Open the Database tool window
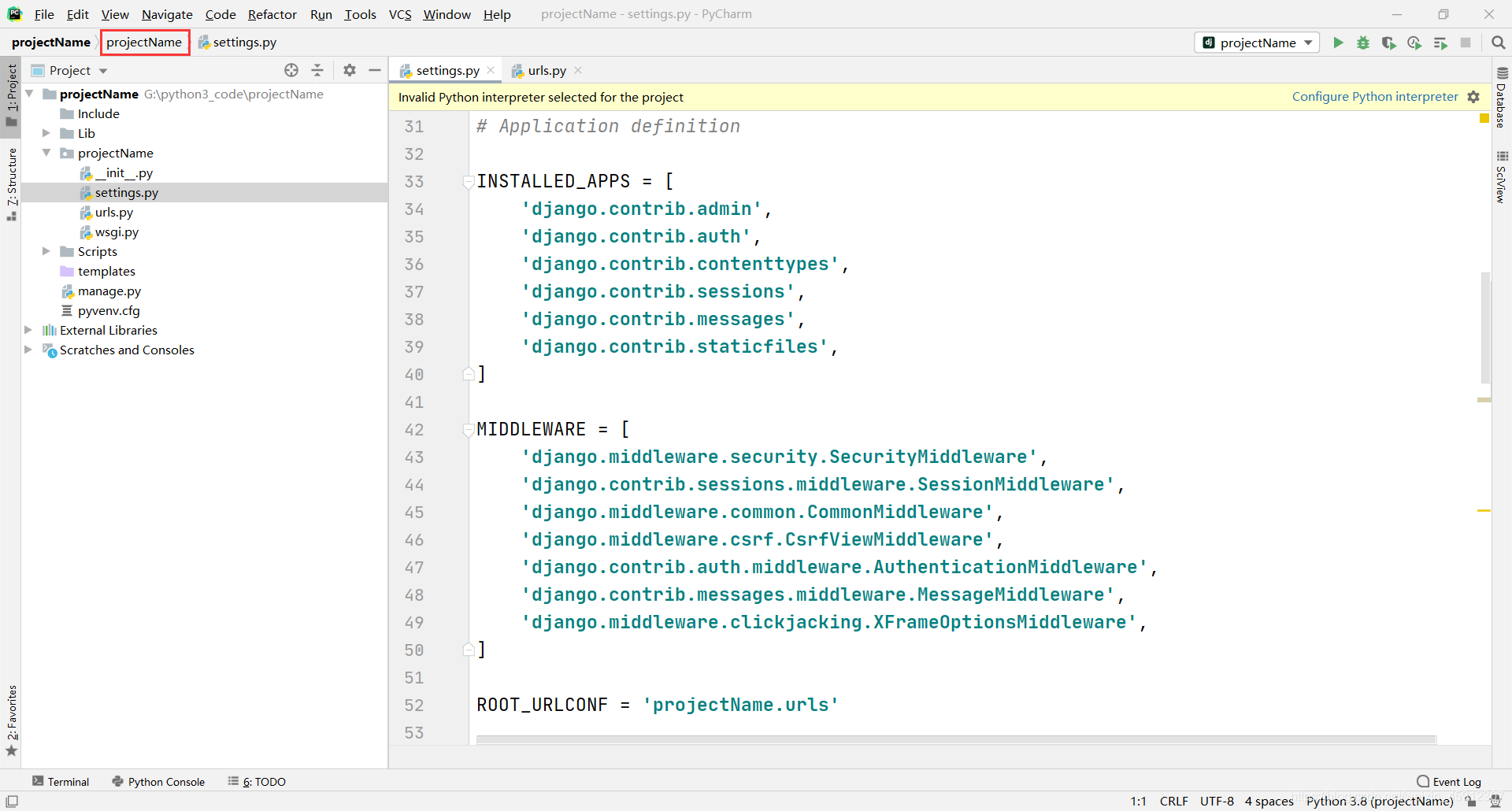This screenshot has height=811, width=1512. [1502, 98]
